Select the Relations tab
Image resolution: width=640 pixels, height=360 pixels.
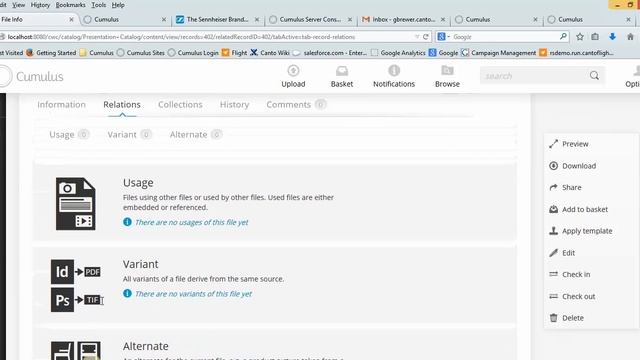122,104
